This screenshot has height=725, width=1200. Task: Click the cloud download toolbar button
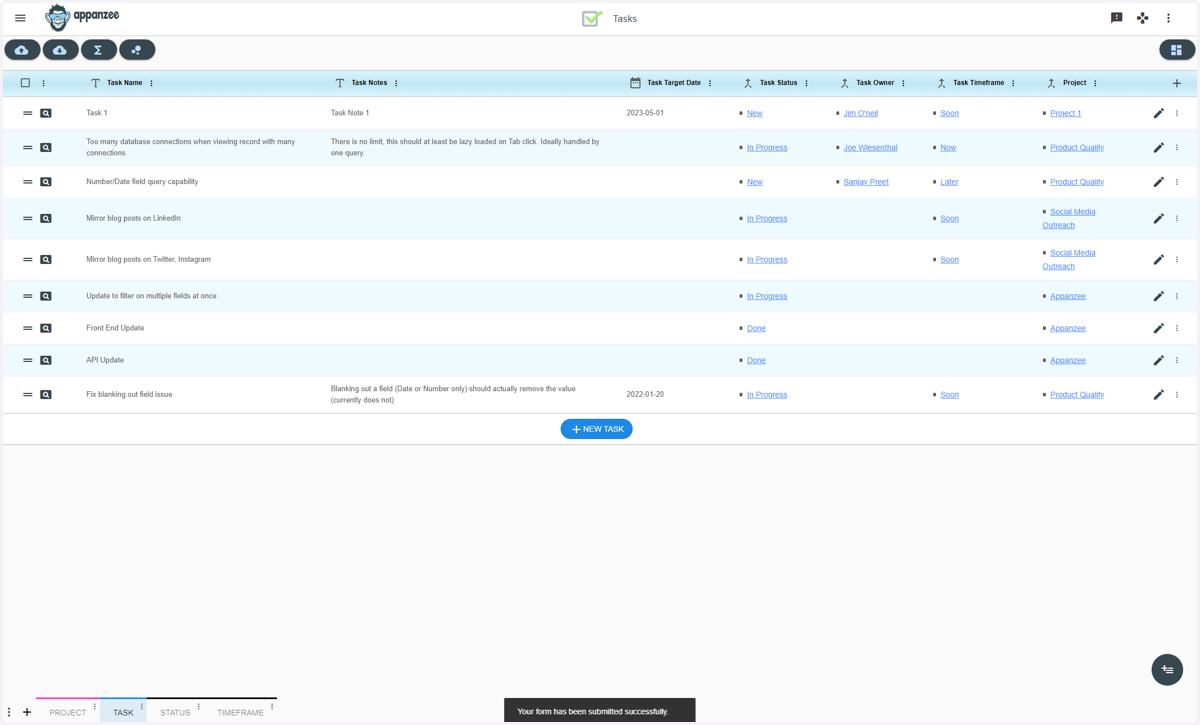coord(60,50)
